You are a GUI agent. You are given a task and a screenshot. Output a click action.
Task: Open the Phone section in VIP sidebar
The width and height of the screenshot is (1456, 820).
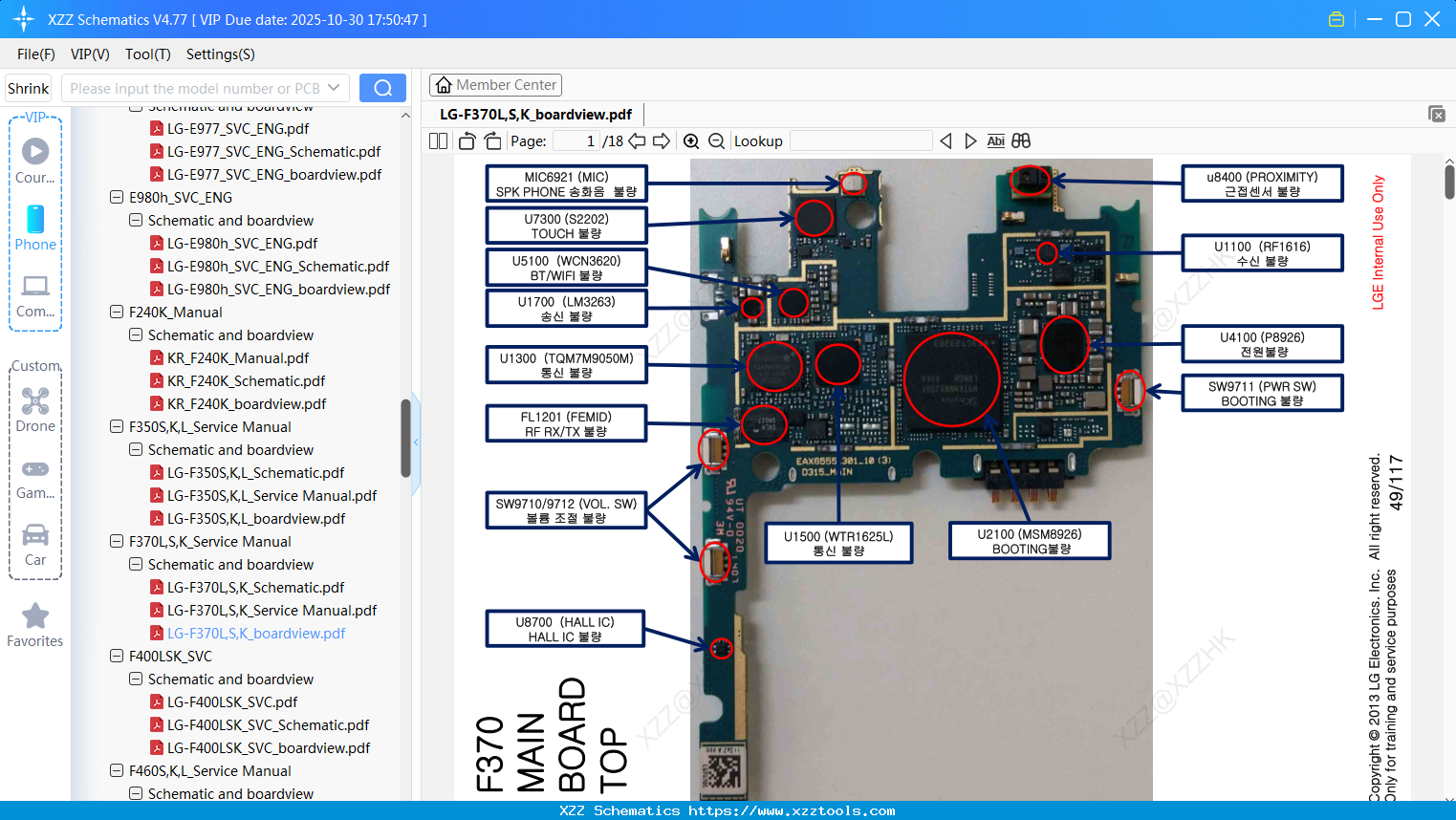(35, 229)
